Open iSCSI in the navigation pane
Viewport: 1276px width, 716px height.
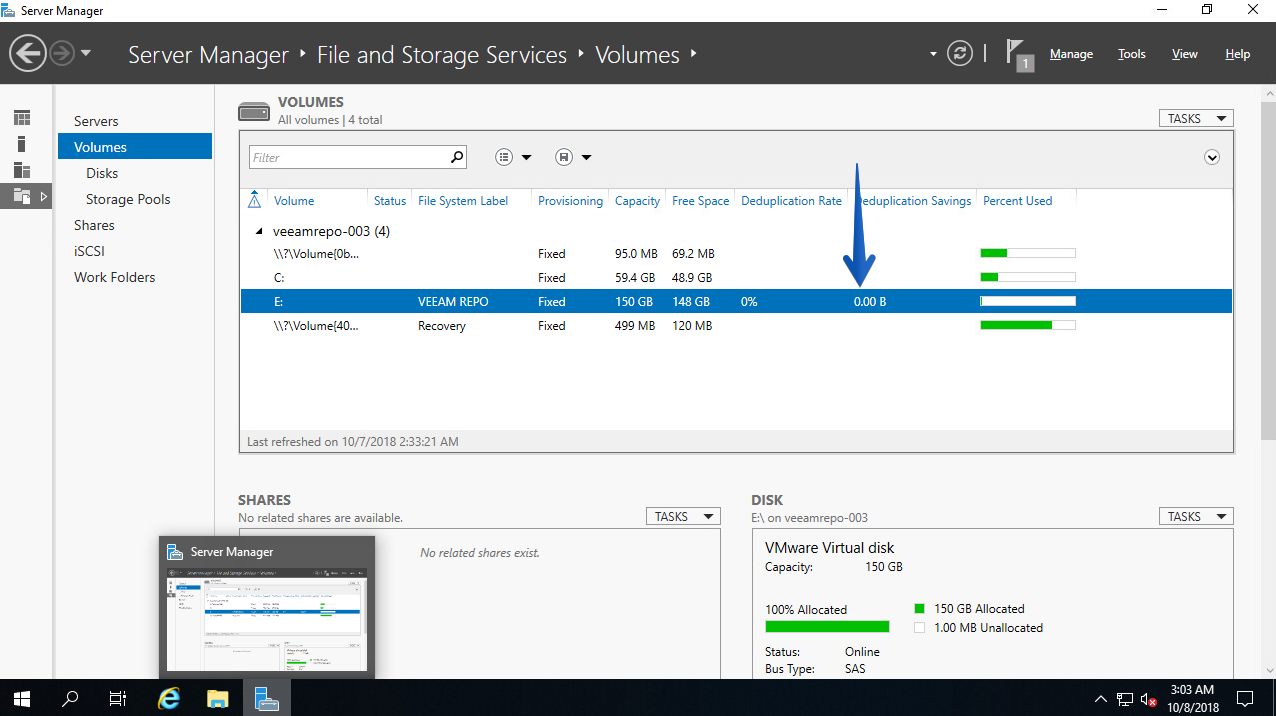point(89,251)
